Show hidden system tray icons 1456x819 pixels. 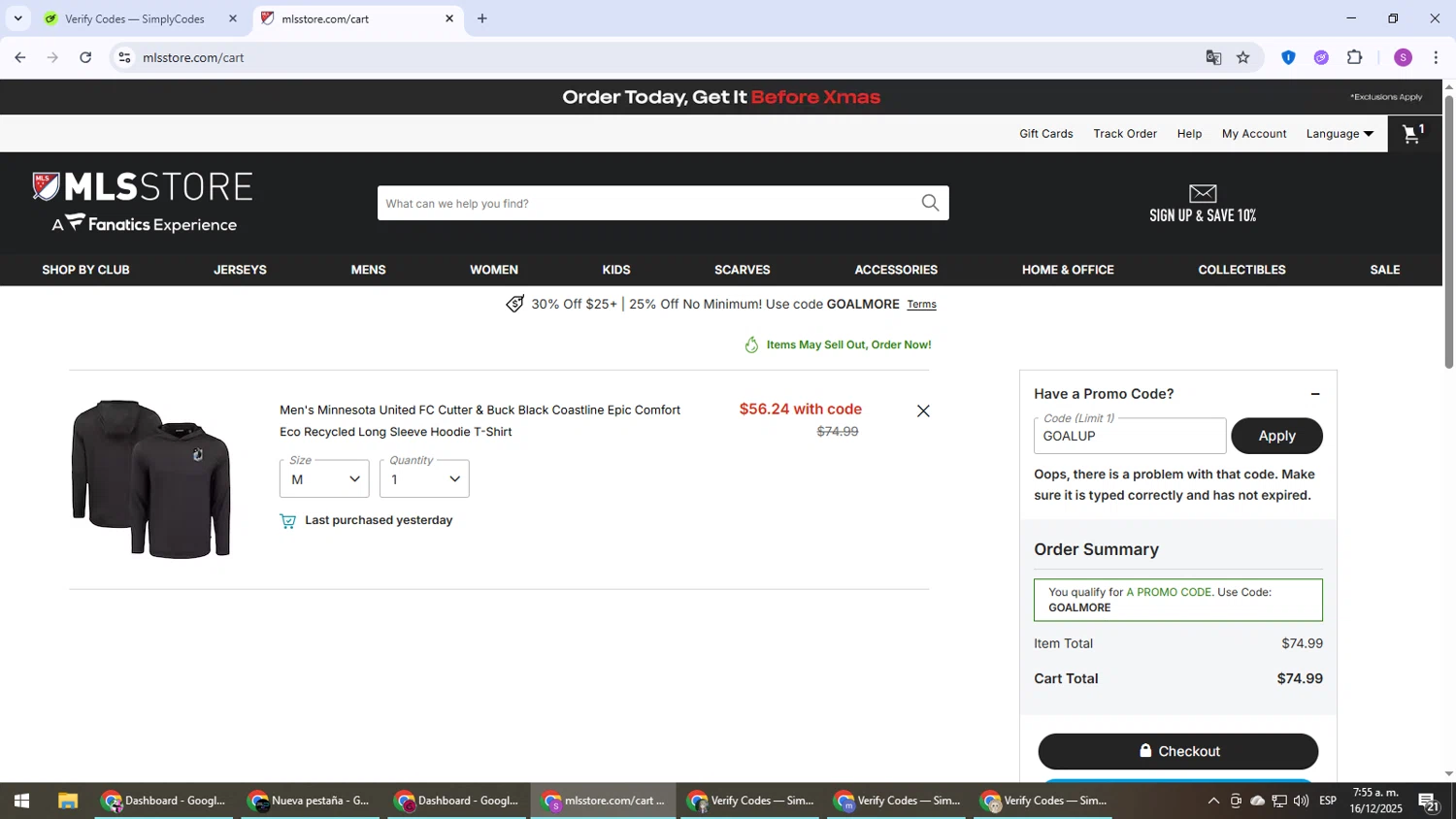(1213, 801)
